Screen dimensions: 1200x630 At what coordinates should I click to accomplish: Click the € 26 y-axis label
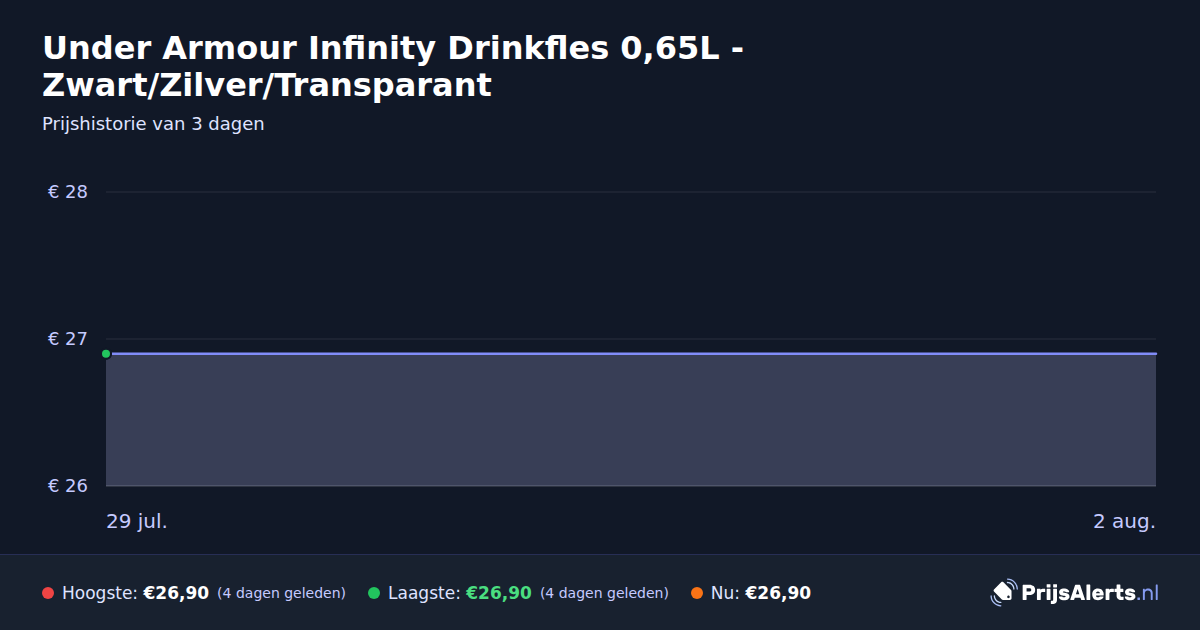[x=68, y=486]
